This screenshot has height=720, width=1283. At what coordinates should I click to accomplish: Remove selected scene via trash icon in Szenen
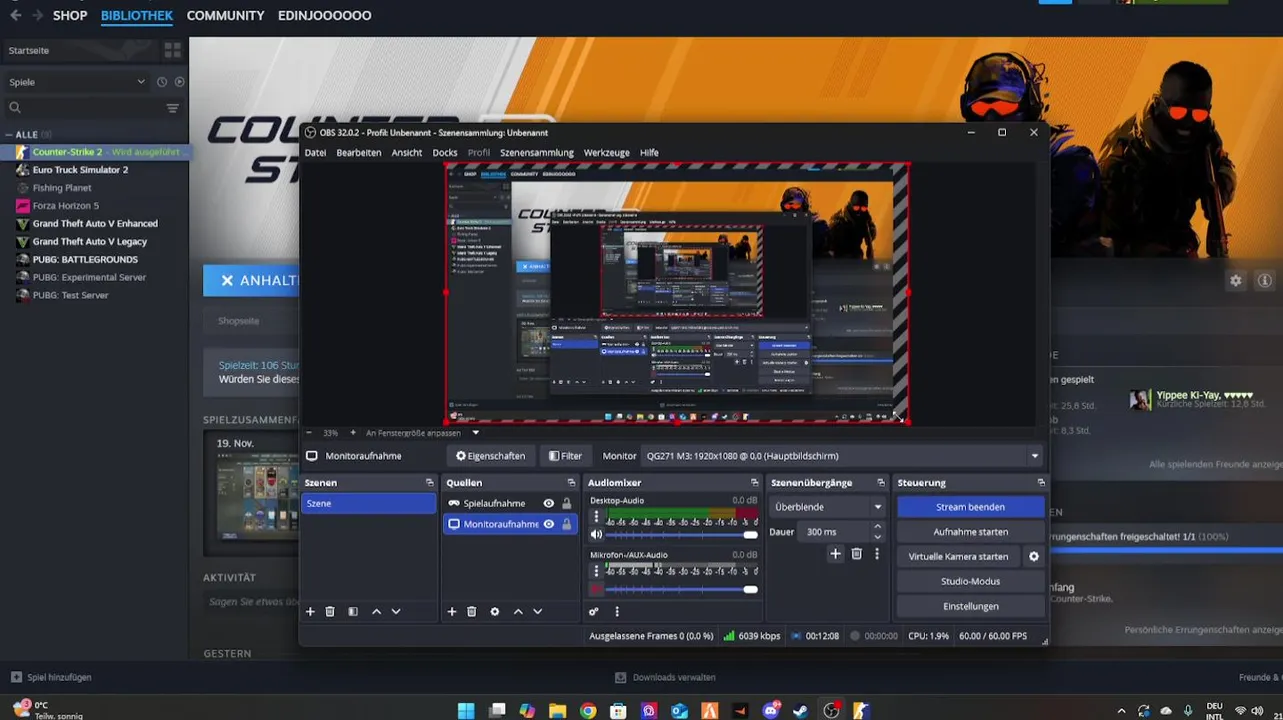[x=330, y=611]
